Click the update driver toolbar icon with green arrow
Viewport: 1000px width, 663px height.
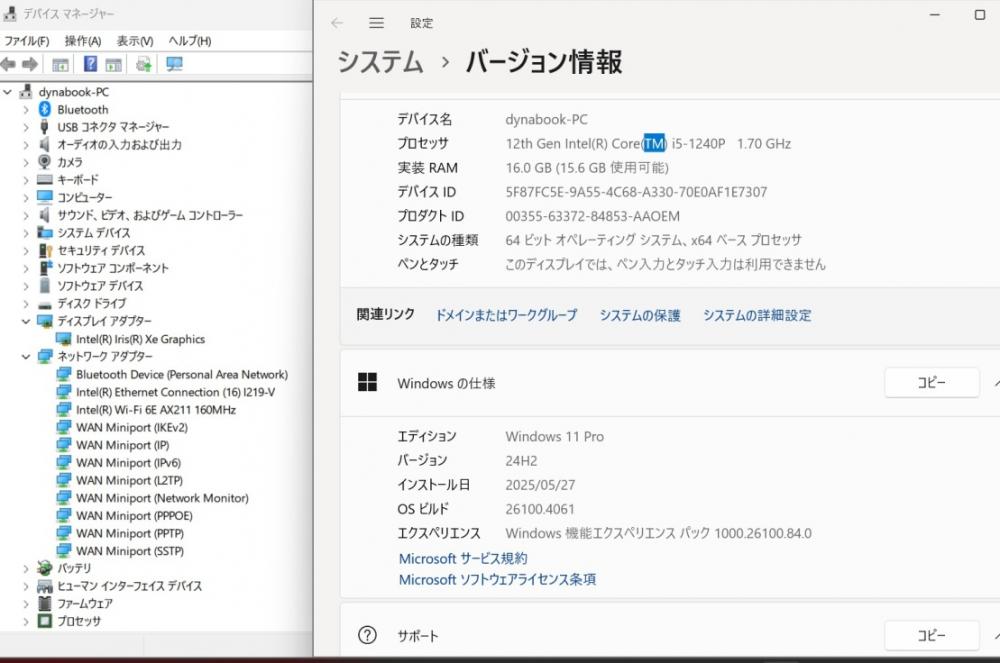144,64
